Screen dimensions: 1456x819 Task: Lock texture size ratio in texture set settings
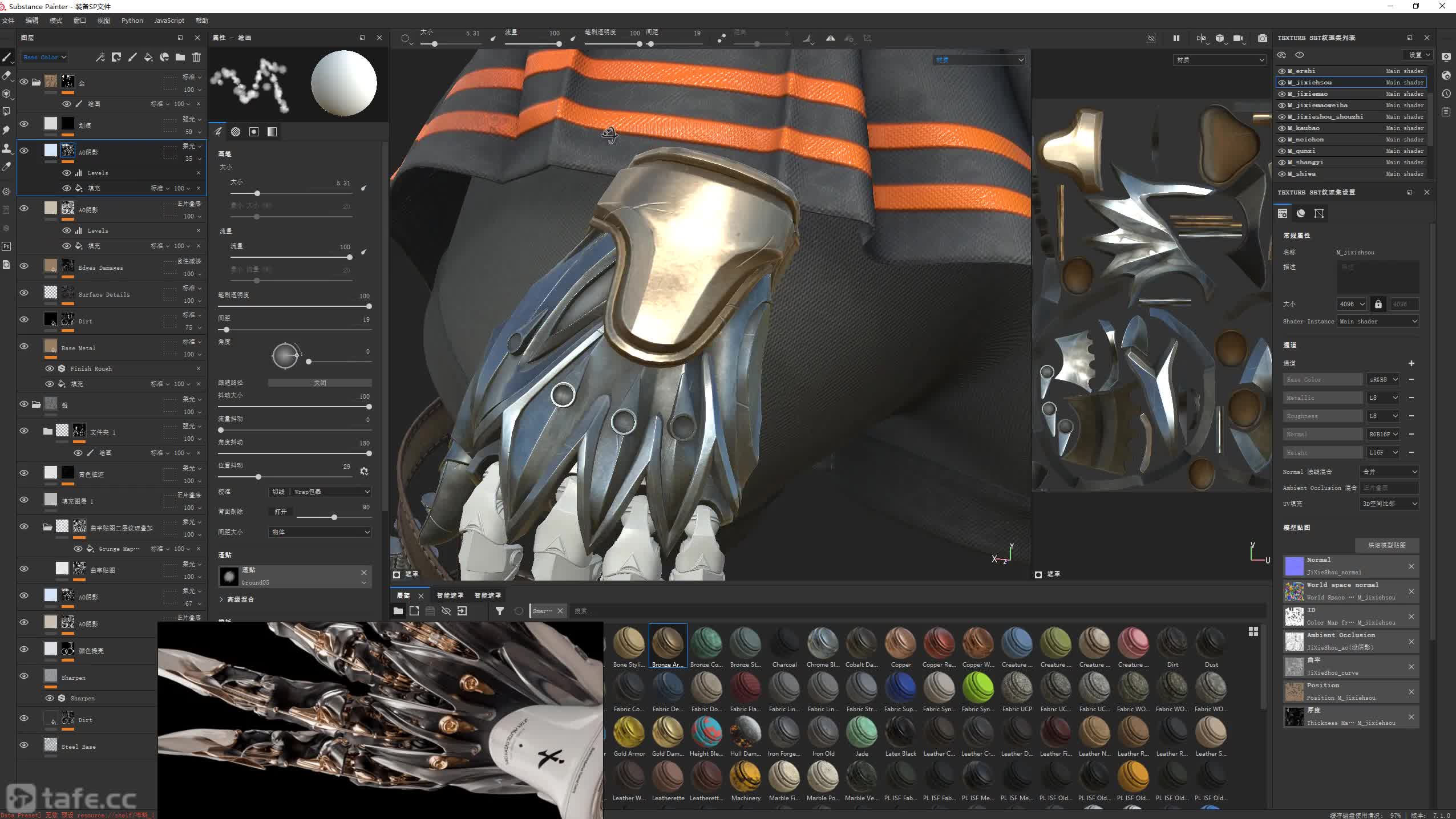[x=1378, y=304]
